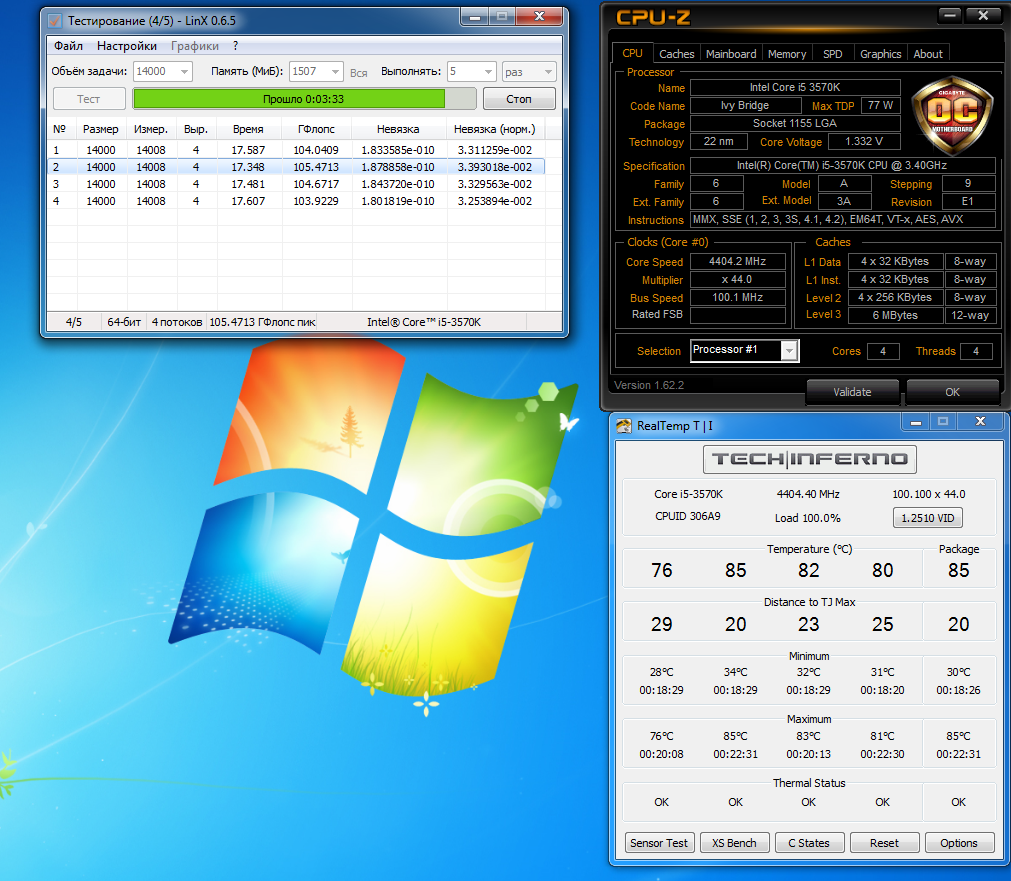Viewport: 1011px width, 881px height.
Task: Click the TechInferno logo in RealTemp
Action: pyautogui.click(x=809, y=459)
